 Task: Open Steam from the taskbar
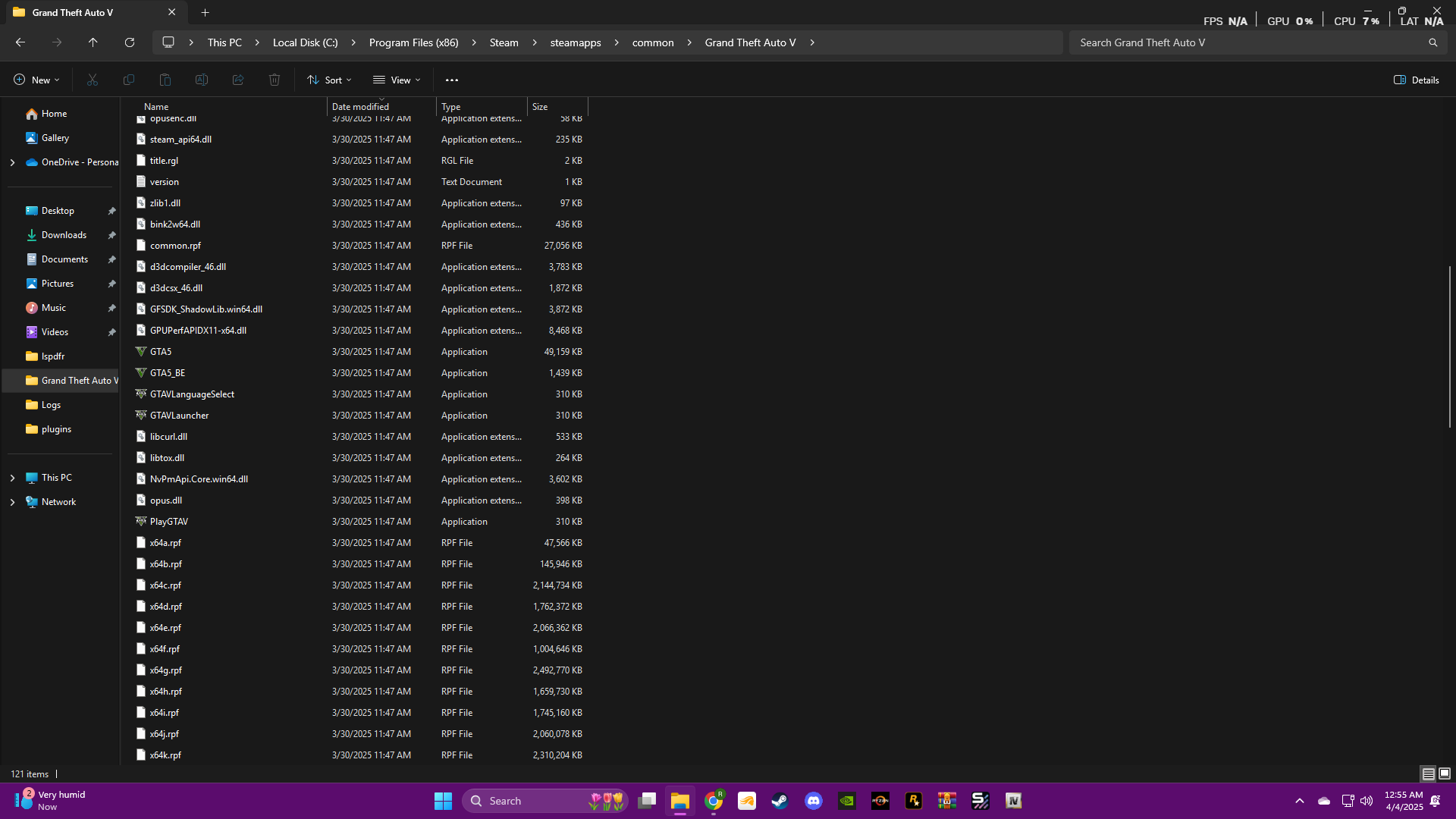point(780,801)
